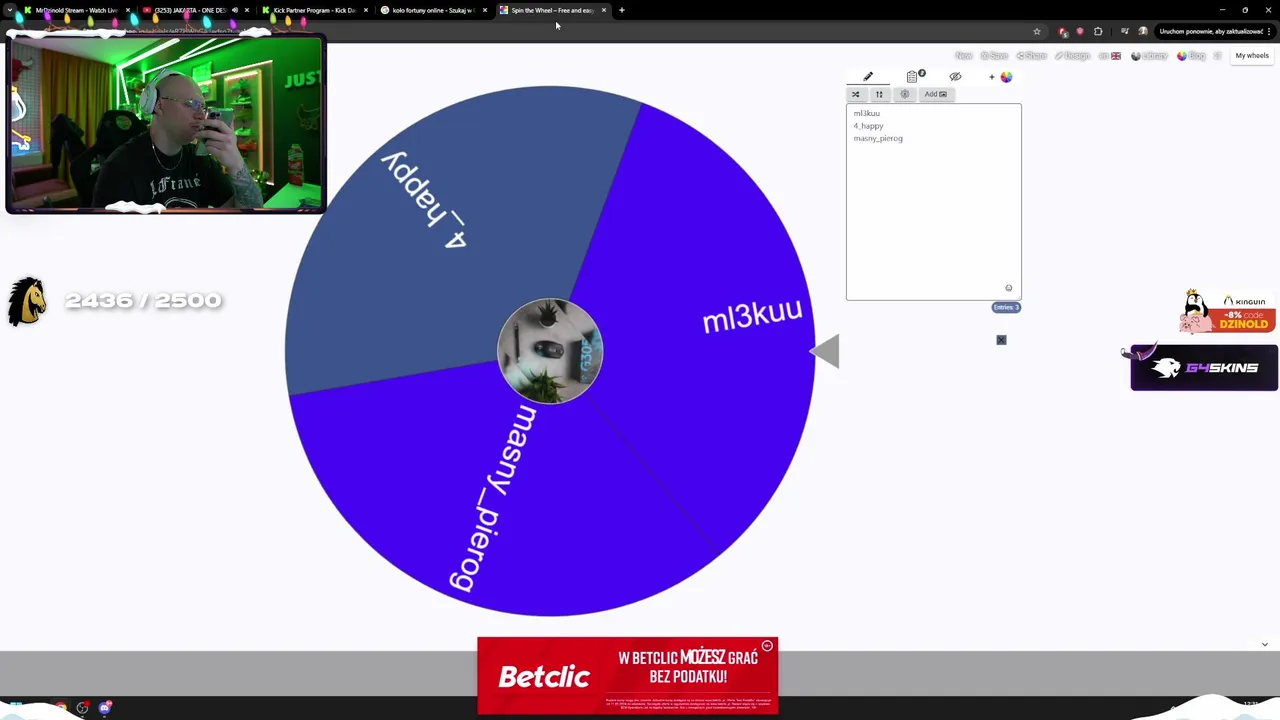Viewport: 1280px width, 720px height.
Task: Hide the entries panel with eye icon
Action: [955, 77]
